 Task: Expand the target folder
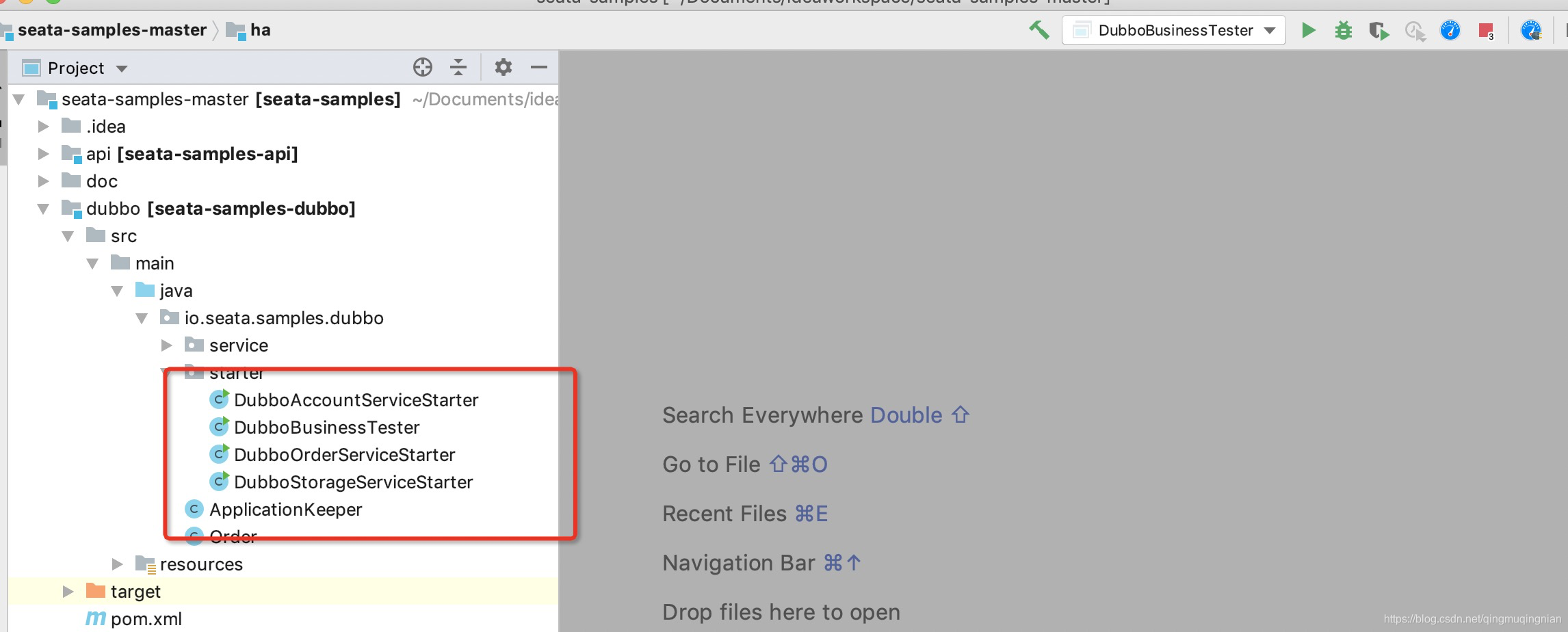(x=68, y=592)
